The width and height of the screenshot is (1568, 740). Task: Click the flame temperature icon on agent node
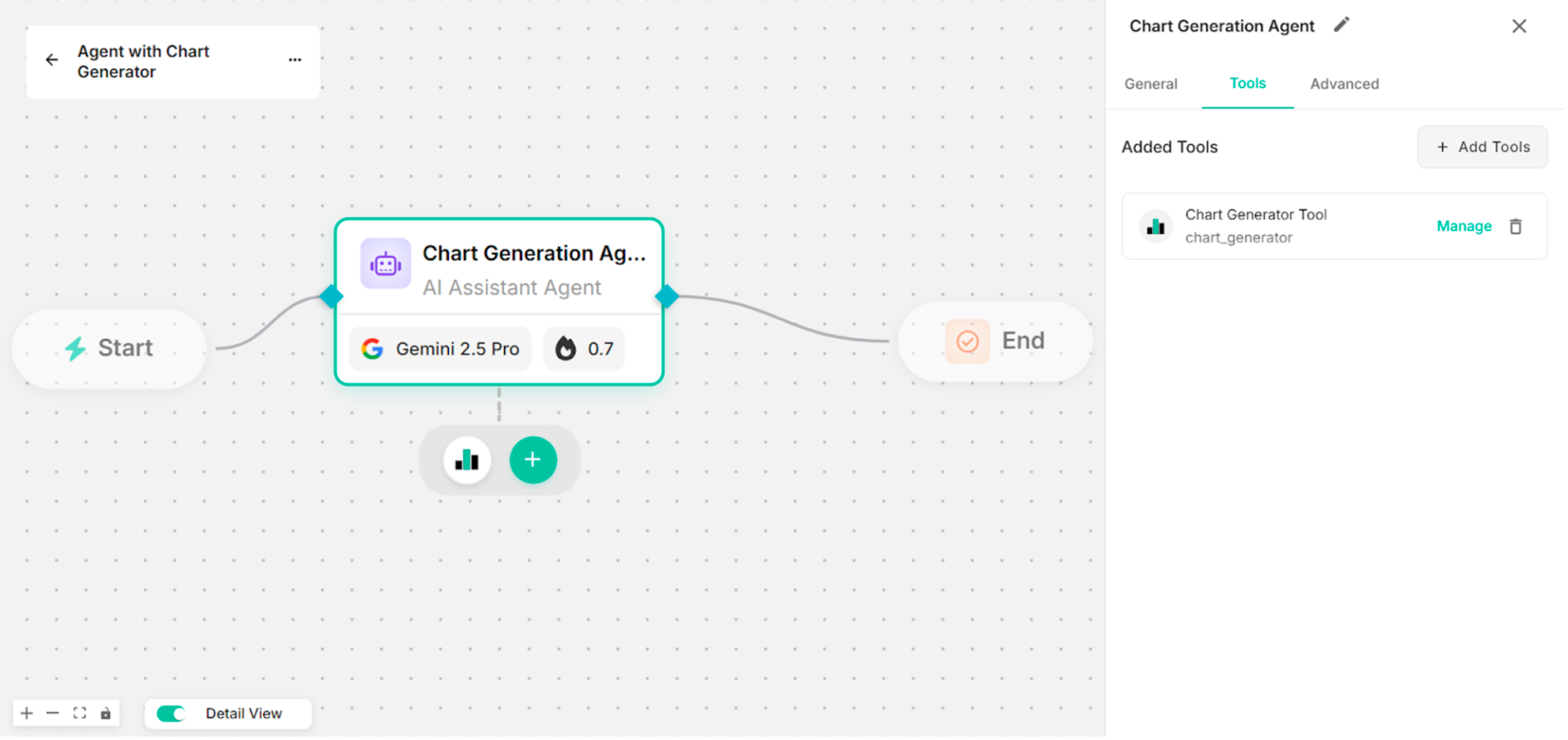pos(567,348)
